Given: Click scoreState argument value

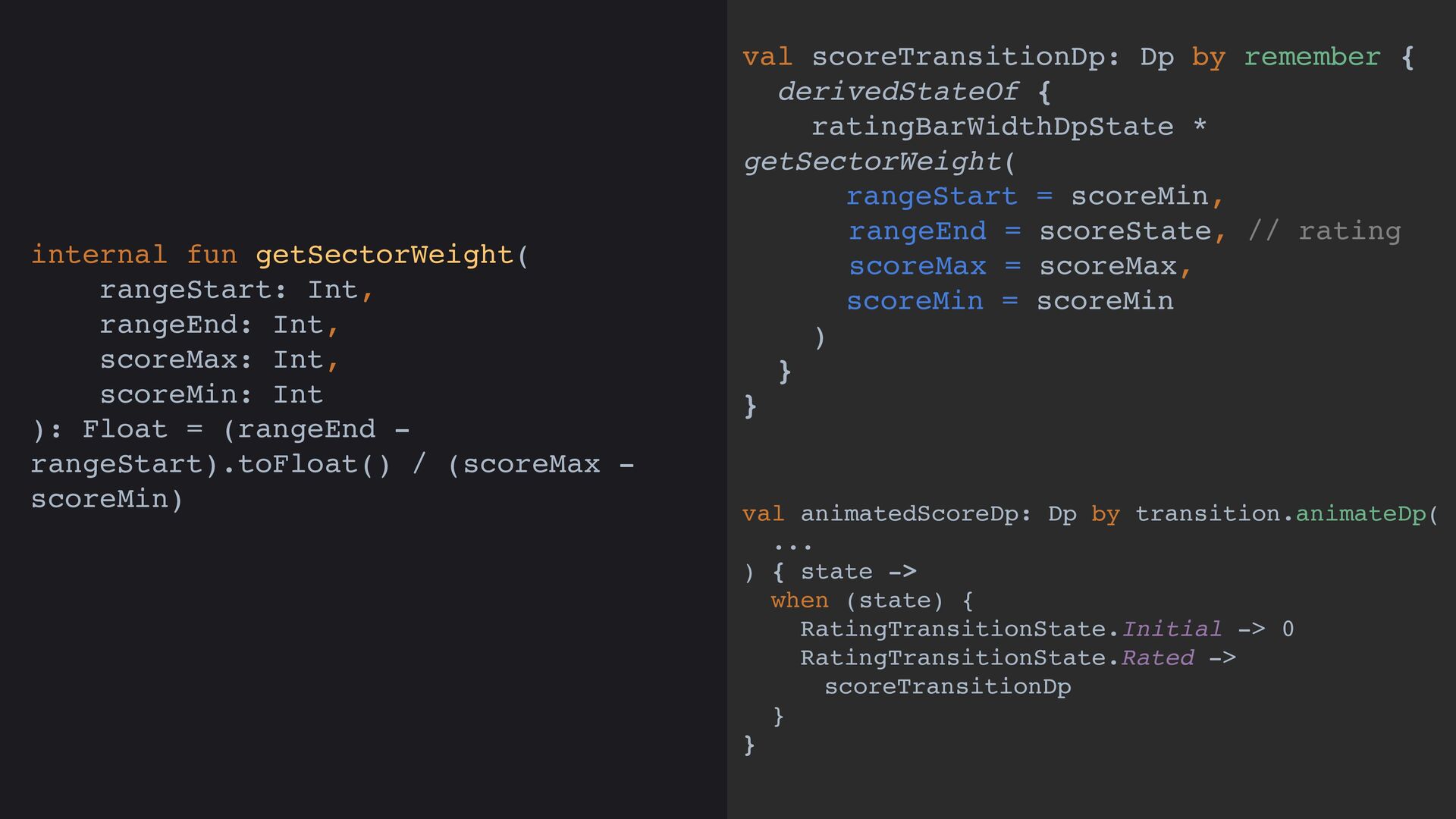Looking at the screenshot, I should [1125, 231].
